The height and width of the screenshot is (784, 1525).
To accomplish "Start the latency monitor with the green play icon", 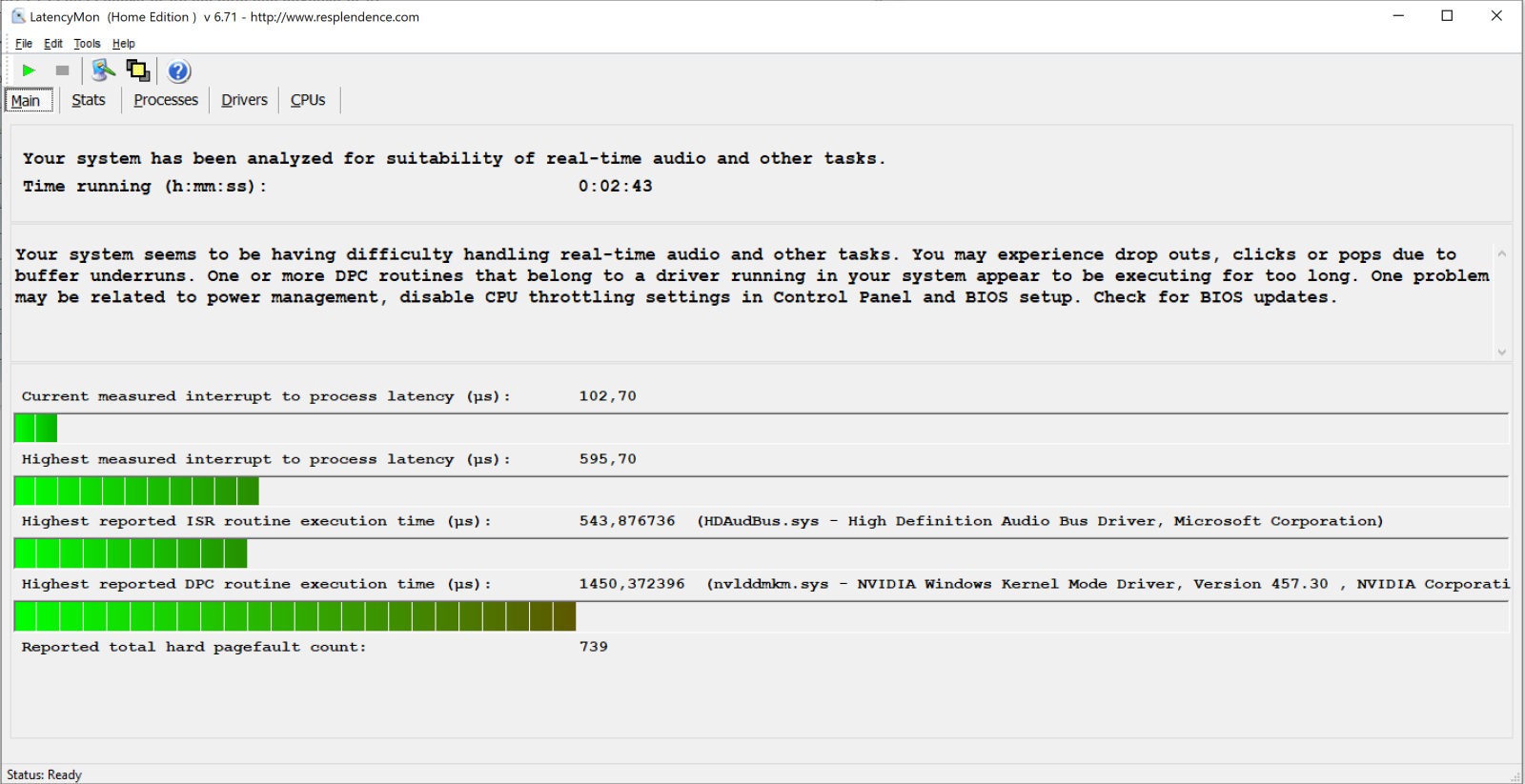I will [29, 70].
